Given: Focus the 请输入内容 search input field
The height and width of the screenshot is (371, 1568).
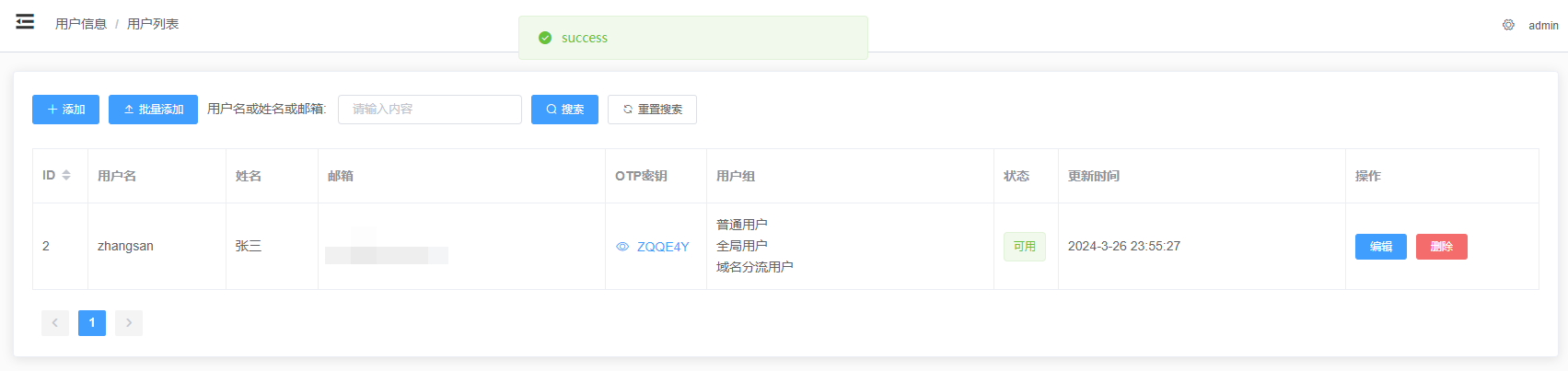Looking at the screenshot, I should (x=430, y=110).
